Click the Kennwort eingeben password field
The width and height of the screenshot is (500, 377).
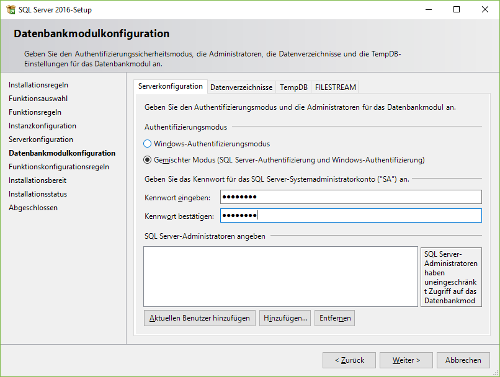click(351, 197)
